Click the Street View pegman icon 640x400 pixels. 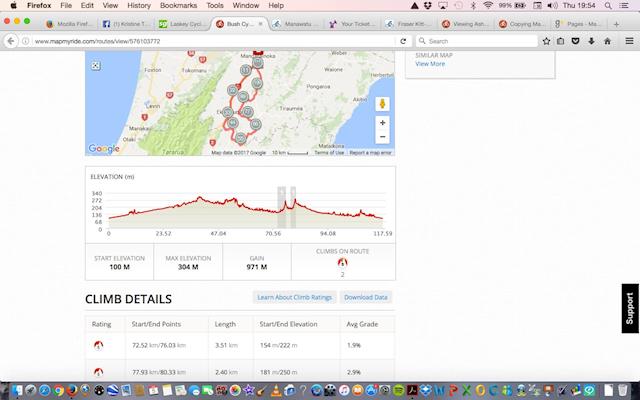[383, 103]
